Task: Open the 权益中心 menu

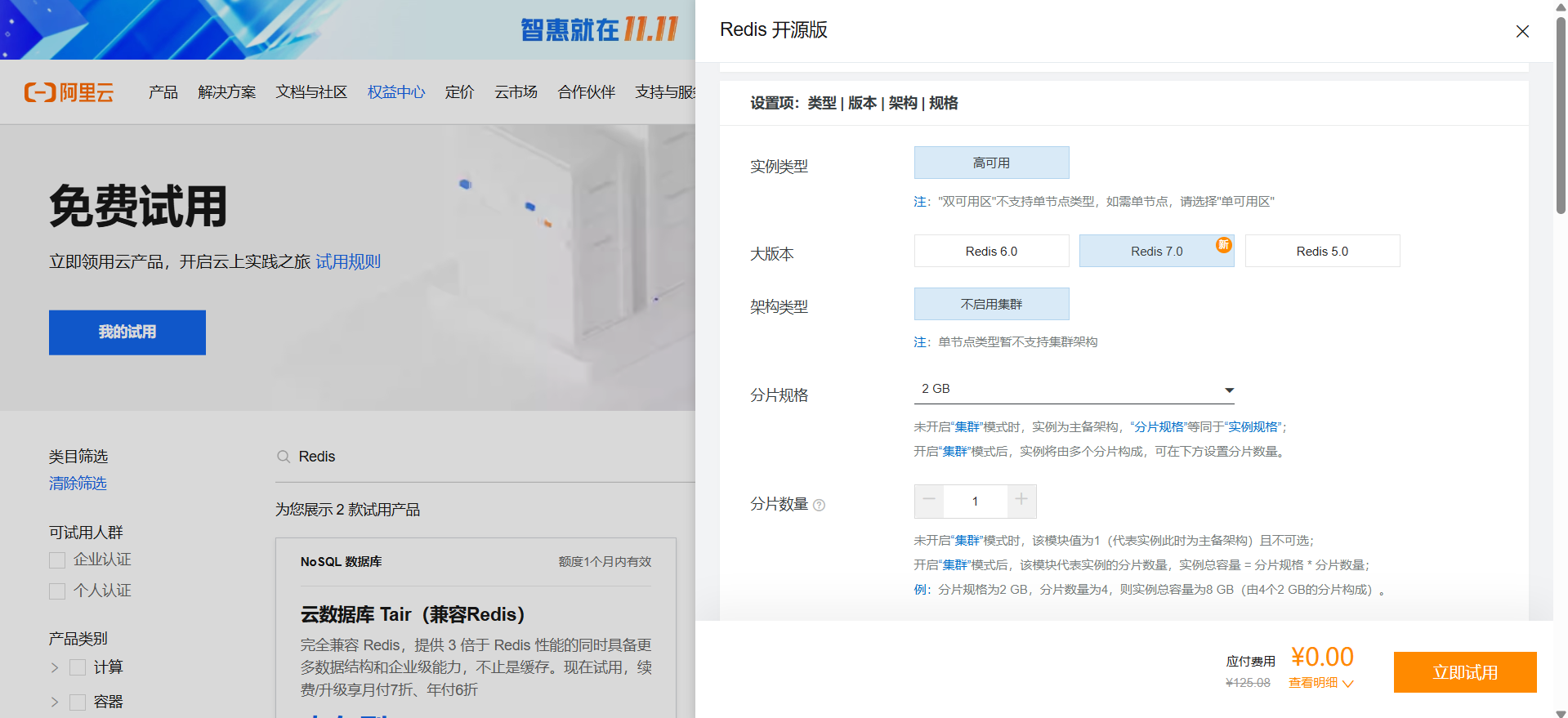Action: pos(396,92)
